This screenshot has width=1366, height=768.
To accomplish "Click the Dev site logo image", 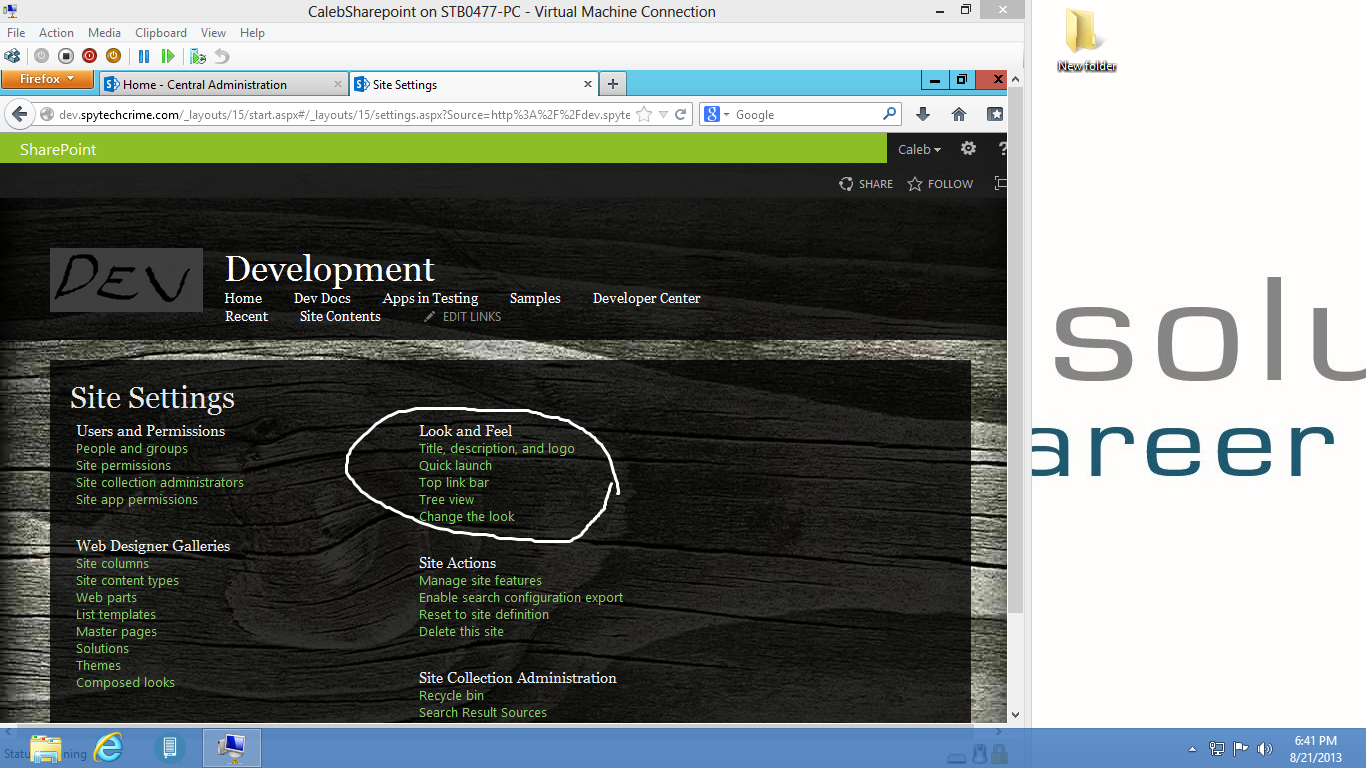I will click(x=126, y=280).
